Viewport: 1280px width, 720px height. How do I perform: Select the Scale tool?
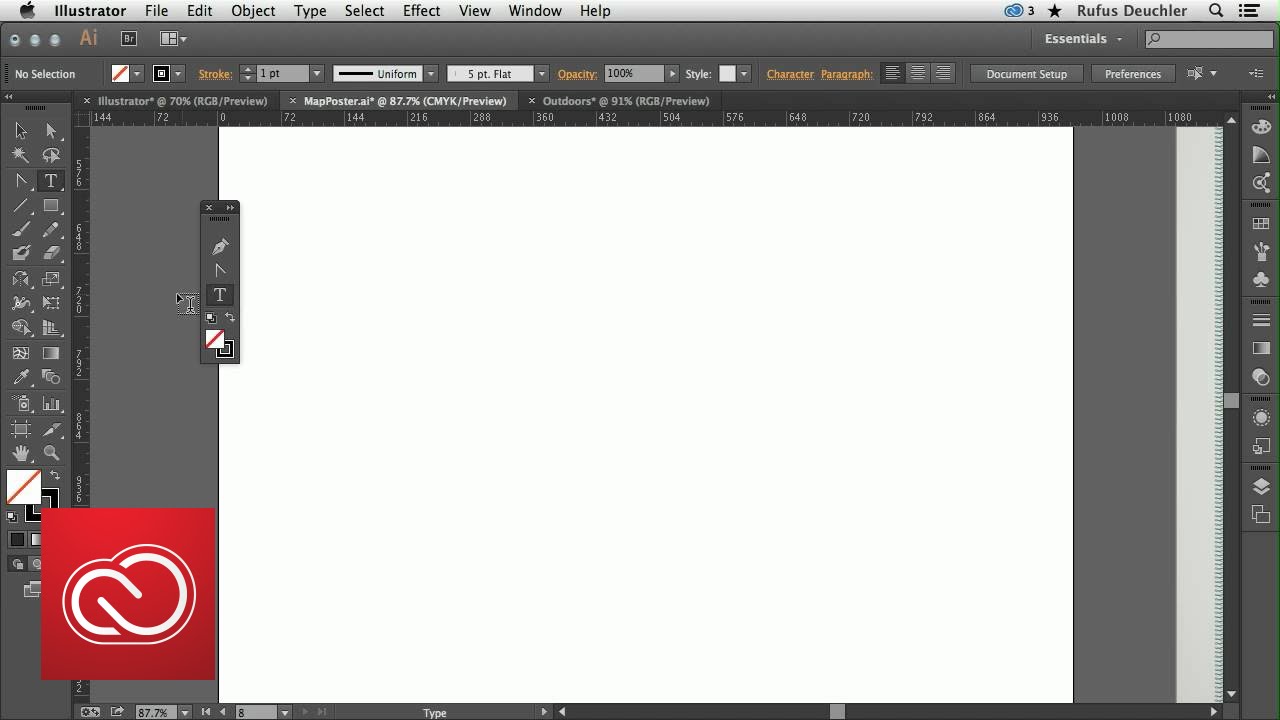pyautogui.click(x=51, y=279)
